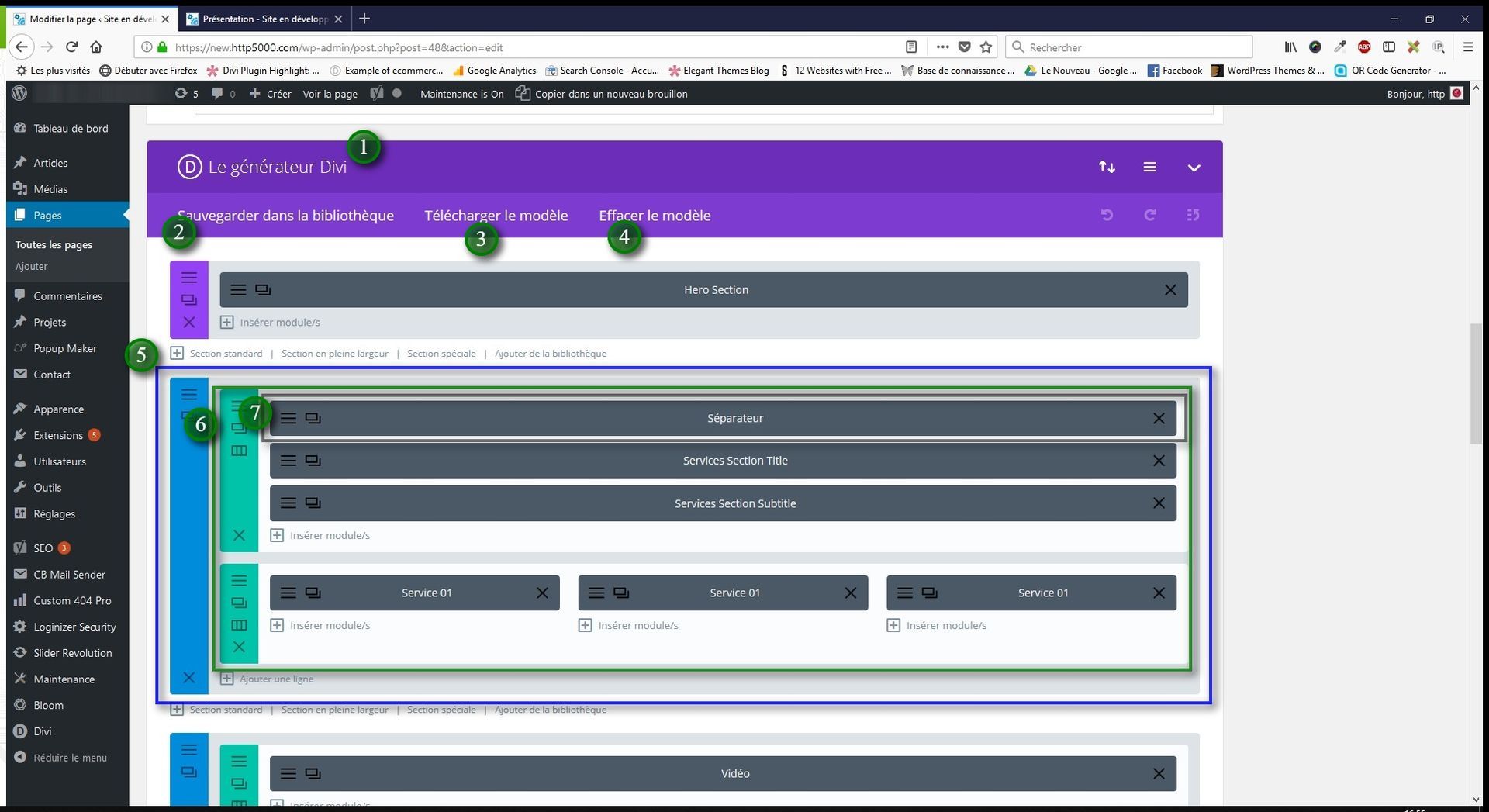
Task: Click Ajouter de la bibliothèque below Hero
Action: pyautogui.click(x=551, y=354)
